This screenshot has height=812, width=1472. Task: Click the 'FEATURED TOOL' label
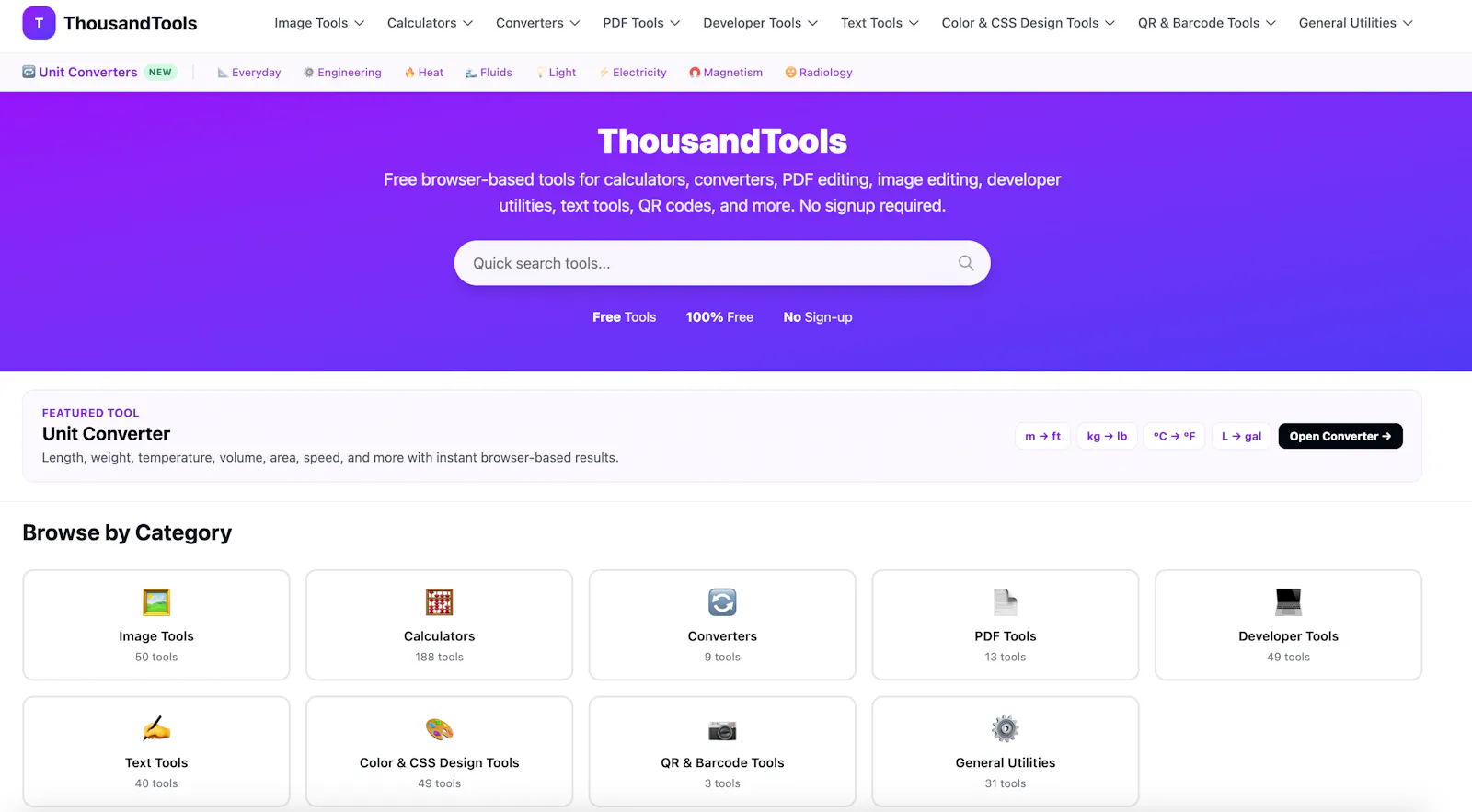point(90,413)
